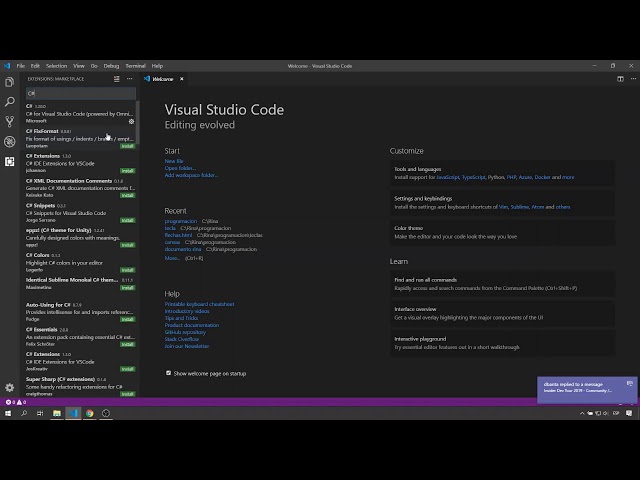Open Extensions panel more actions menu
The width and height of the screenshot is (640, 480).
[129, 79]
